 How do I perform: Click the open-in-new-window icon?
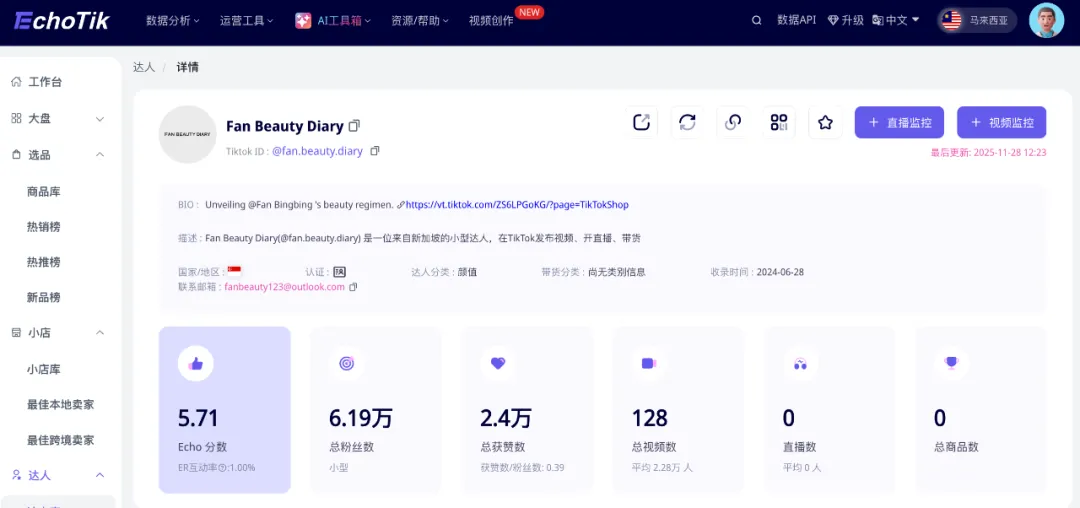(x=642, y=122)
